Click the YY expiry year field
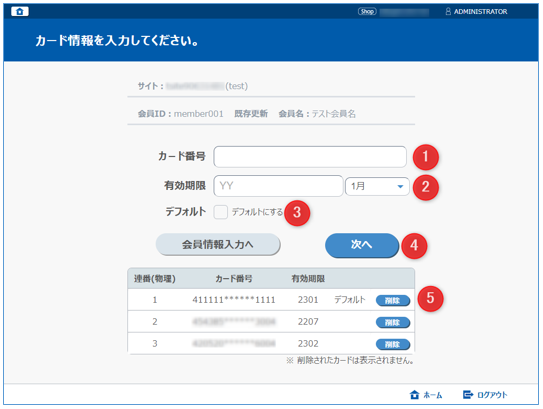543x409 pixels. [278, 186]
